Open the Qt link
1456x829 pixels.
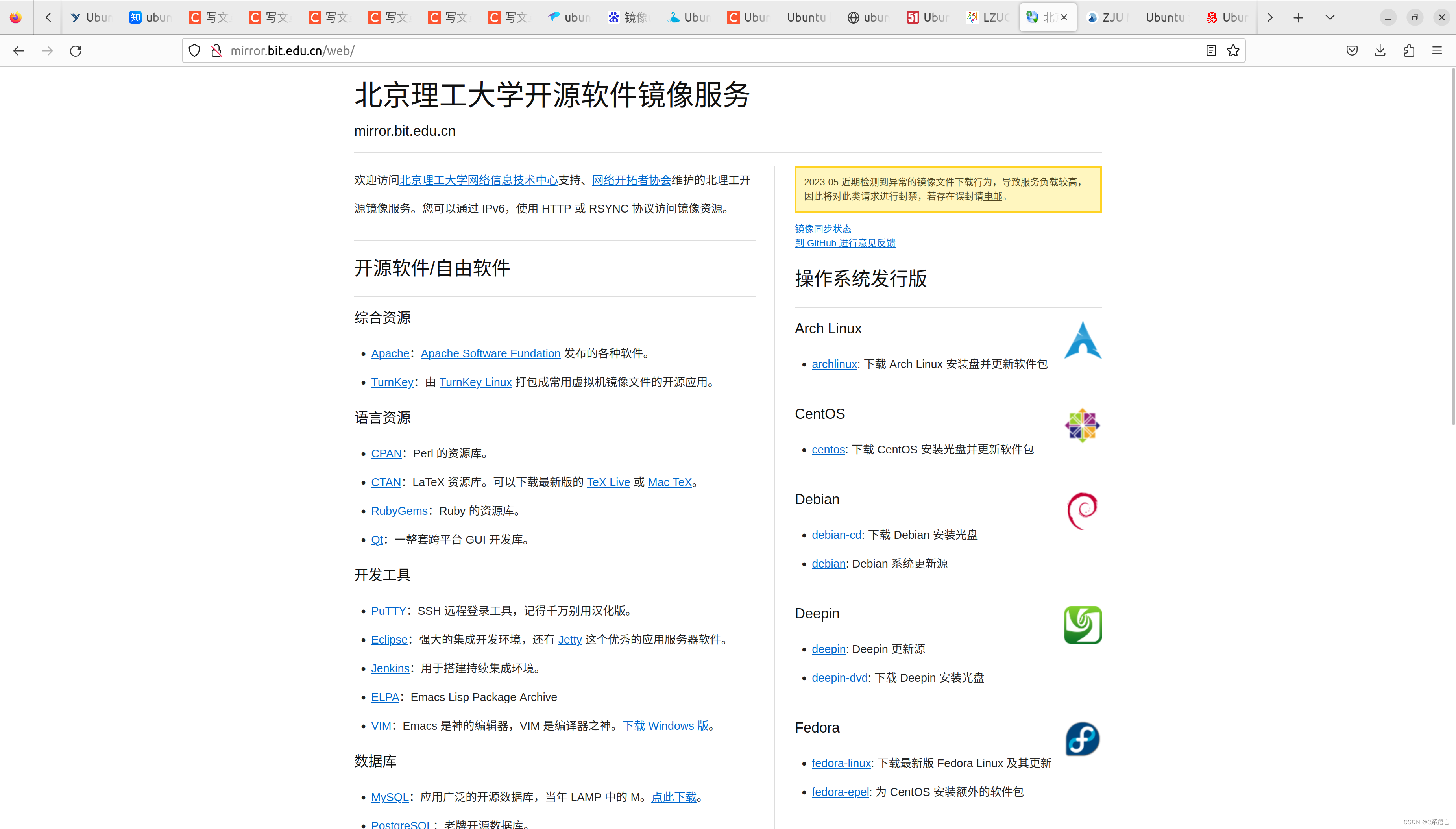[377, 540]
